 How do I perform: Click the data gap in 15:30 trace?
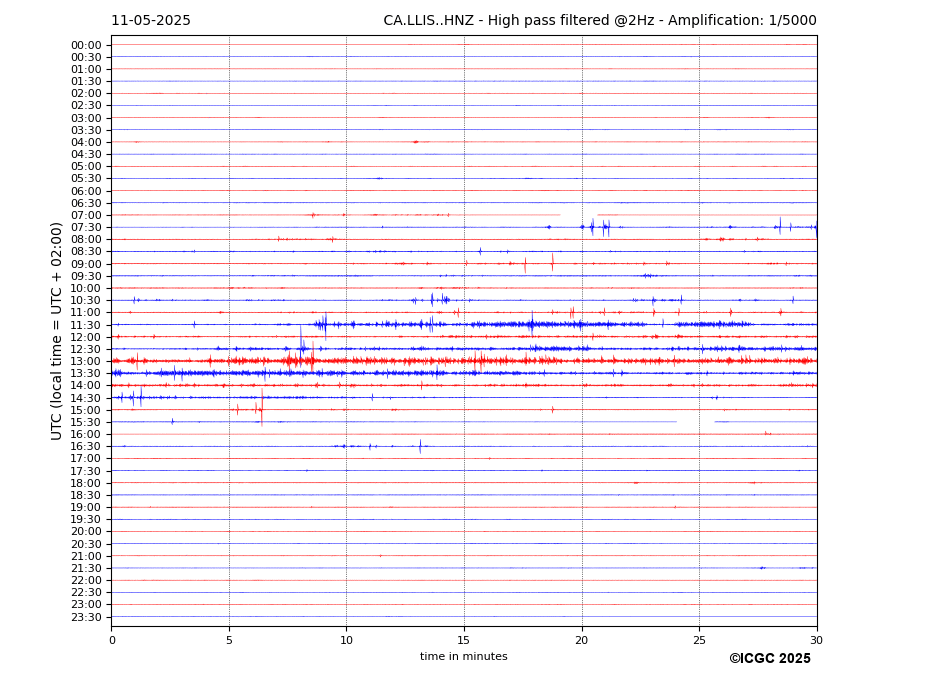(x=695, y=422)
